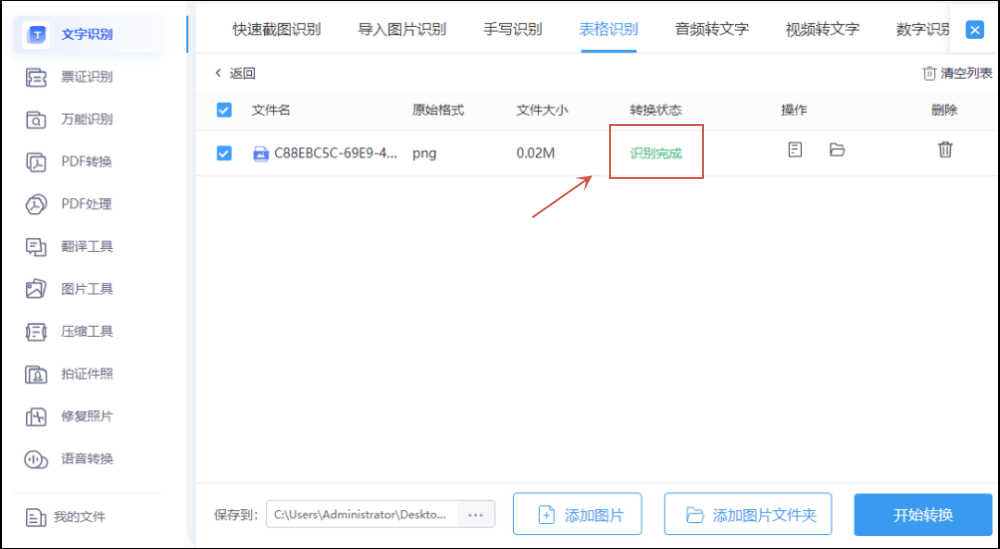
Task: Click the 识别完成 status text
Action: click(656, 154)
